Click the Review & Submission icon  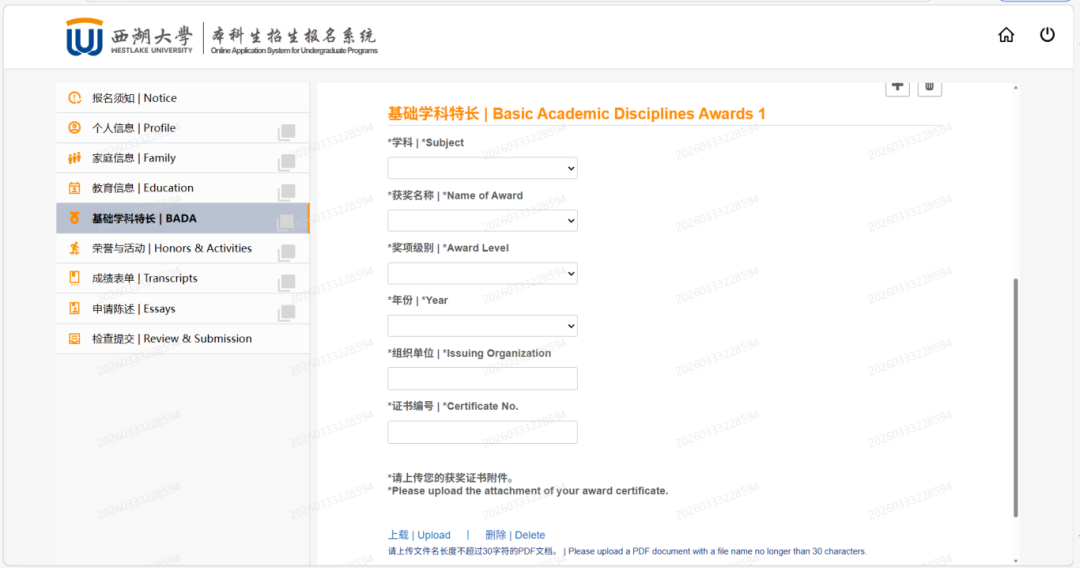[74, 339]
